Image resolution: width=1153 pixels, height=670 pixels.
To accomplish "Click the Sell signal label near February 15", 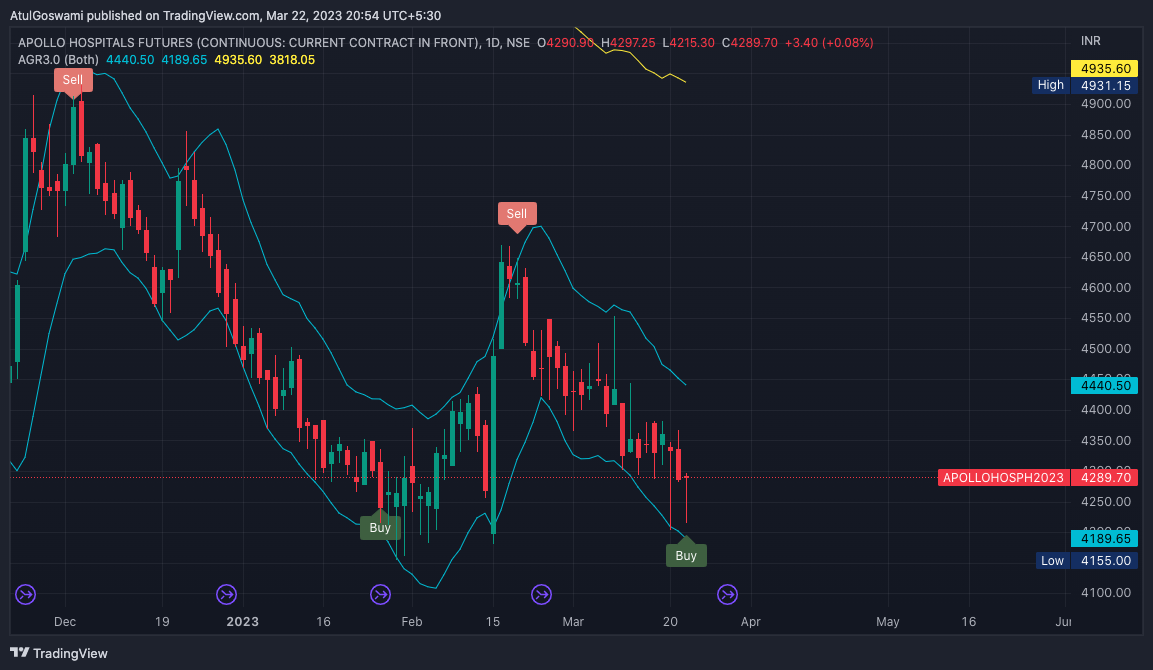I will (x=517, y=213).
